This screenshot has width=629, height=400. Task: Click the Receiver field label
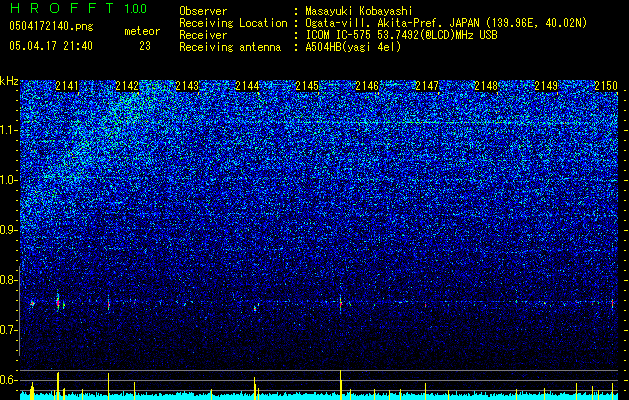(203, 35)
